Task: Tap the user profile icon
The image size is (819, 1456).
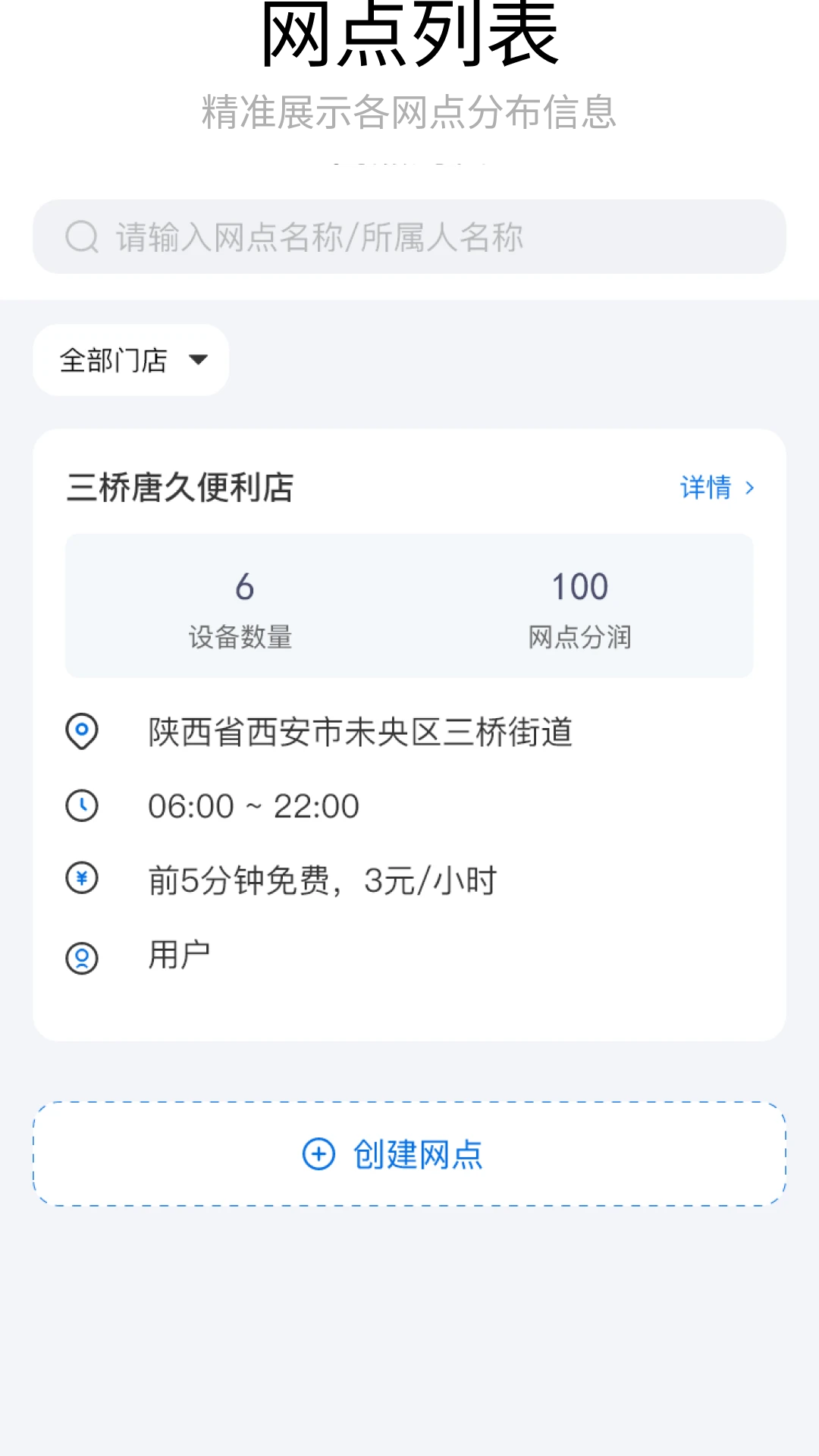Action: click(x=82, y=958)
